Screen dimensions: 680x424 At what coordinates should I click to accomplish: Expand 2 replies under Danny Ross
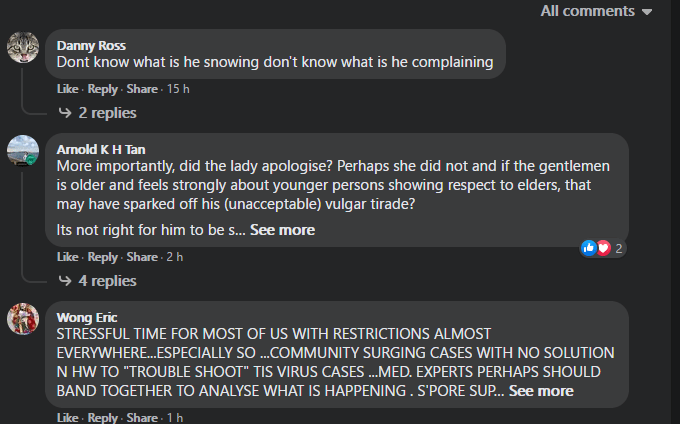pyautogui.click(x=98, y=113)
